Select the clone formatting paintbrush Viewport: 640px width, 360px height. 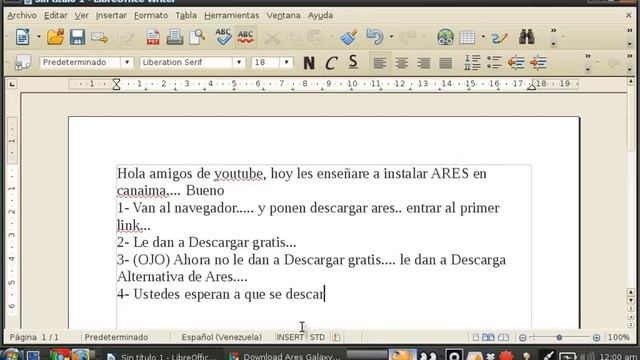click(349, 37)
